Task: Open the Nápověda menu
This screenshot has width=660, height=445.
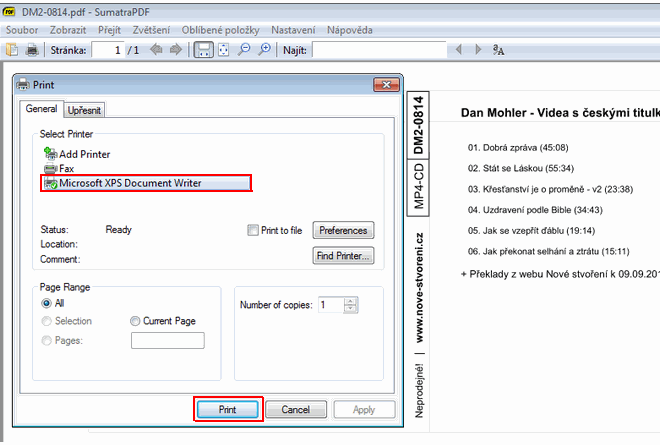Action: click(x=349, y=30)
